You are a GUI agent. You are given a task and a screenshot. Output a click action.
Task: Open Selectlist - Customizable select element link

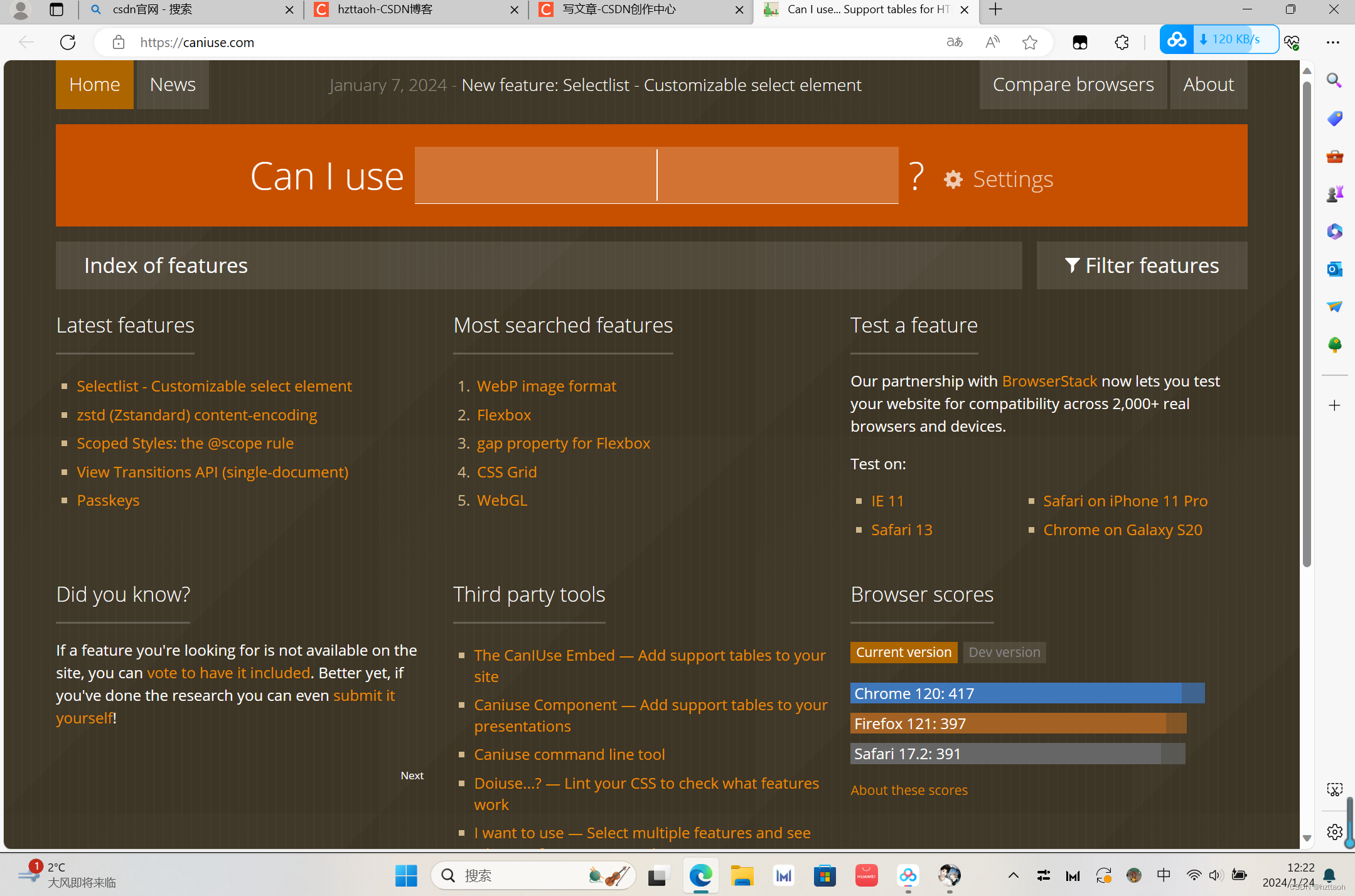click(214, 386)
